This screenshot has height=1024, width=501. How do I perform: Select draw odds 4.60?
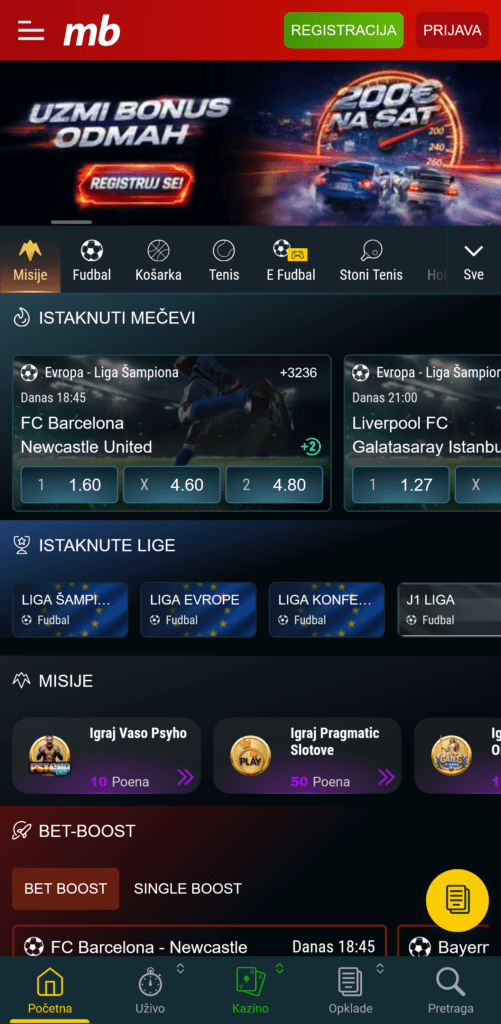(172, 485)
